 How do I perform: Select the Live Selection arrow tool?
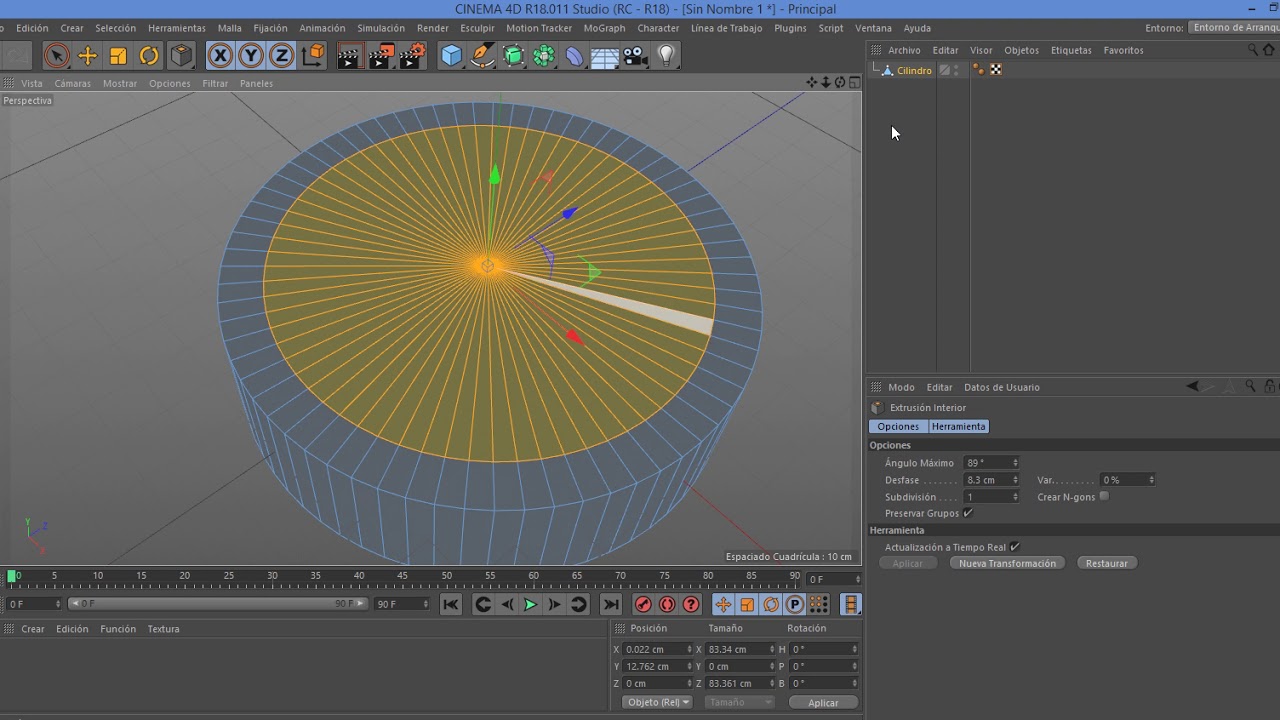(57, 56)
